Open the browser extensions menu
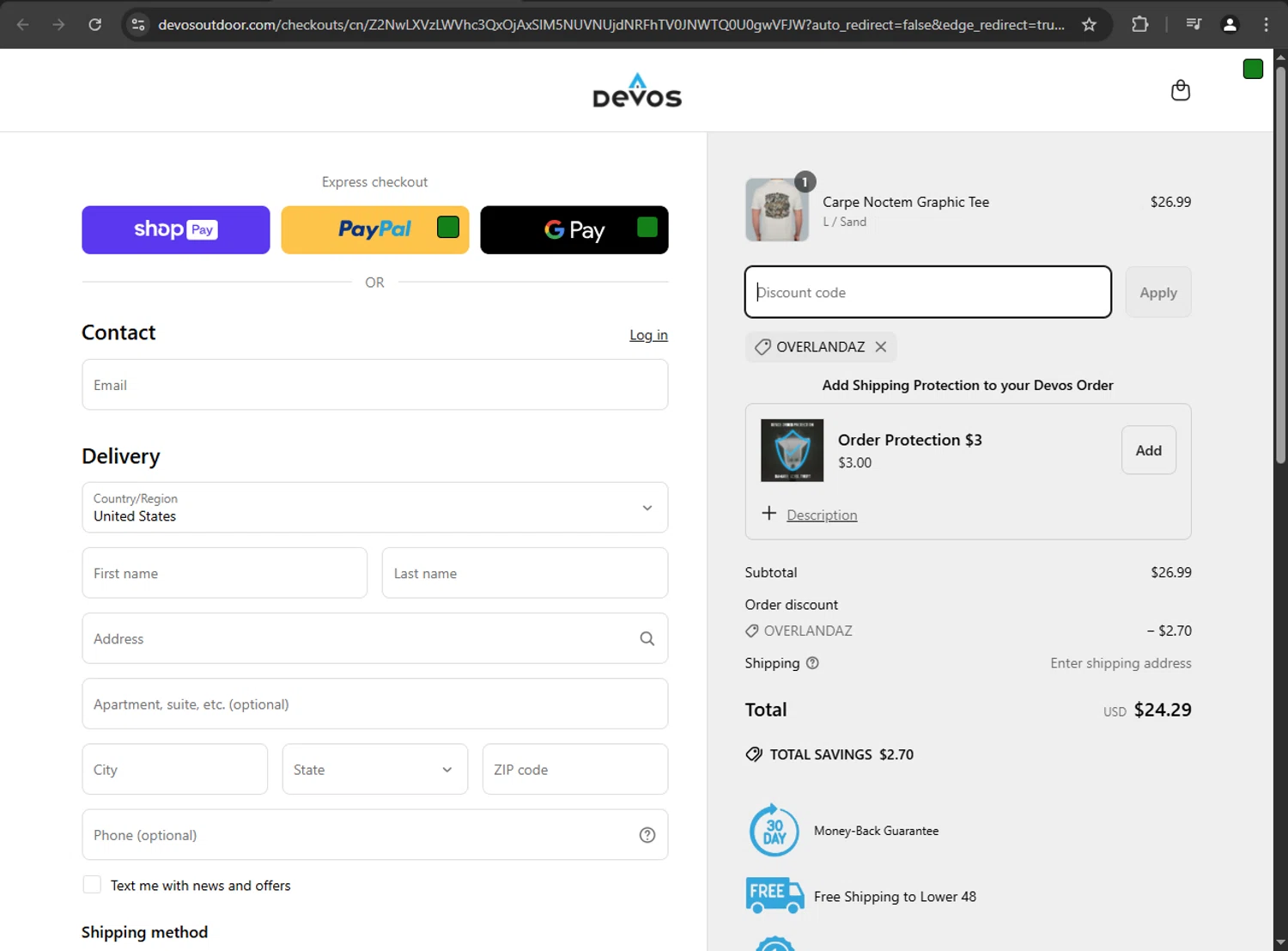Image resolution: width=1288 pixels, height=951 pixels. [1139, 24]
